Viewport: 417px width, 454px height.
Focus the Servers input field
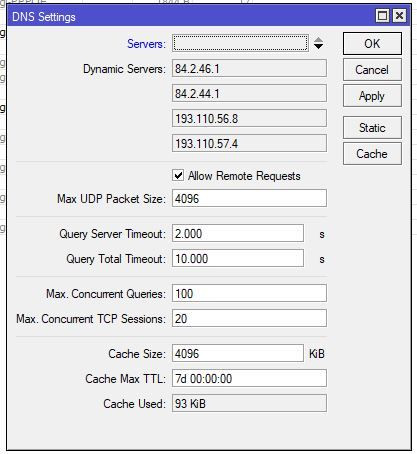tap(240, 43)
